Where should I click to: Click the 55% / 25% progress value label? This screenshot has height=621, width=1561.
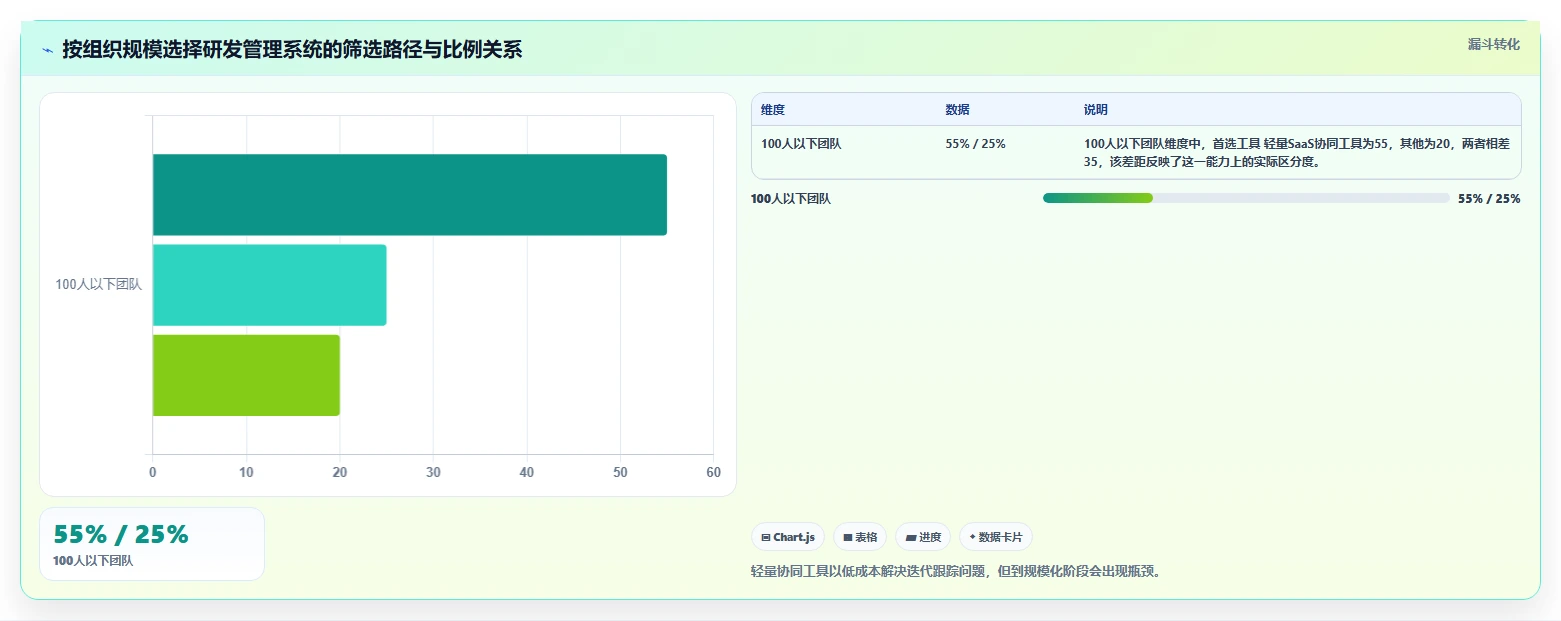pos(1489,199)
